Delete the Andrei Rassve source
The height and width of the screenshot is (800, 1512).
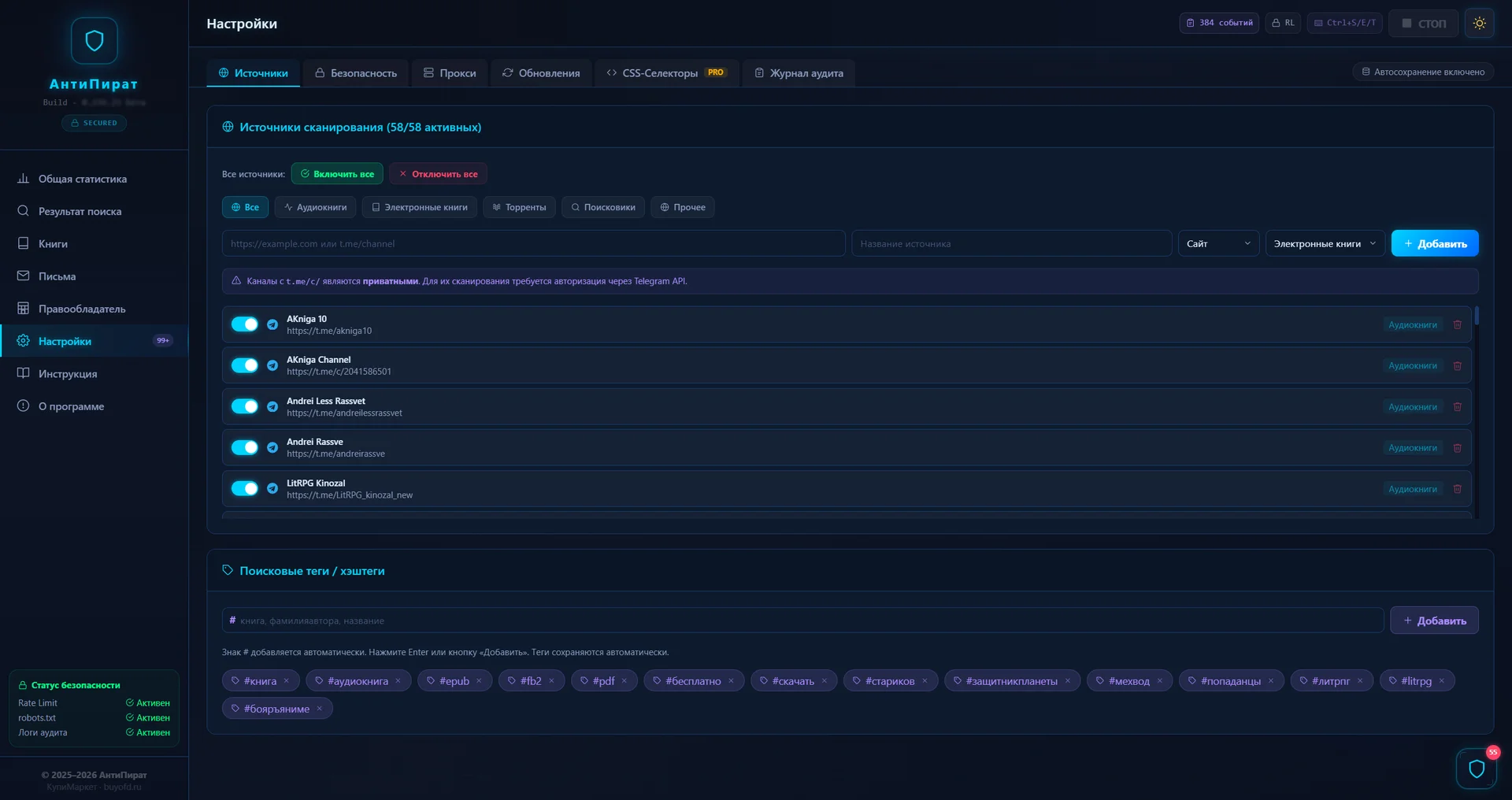[x=1457, y=448]
